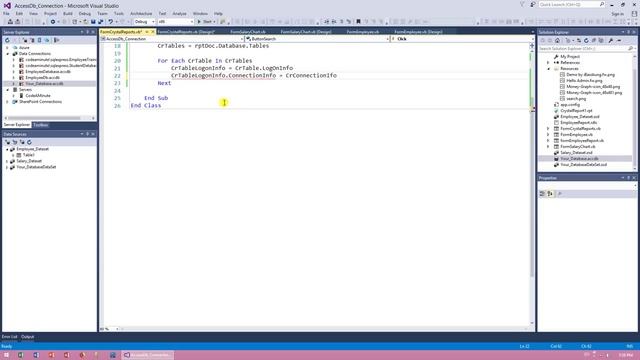Click the Server Explorer horizontal scrollbar
The image size is (640, 360).
(49, 118)
